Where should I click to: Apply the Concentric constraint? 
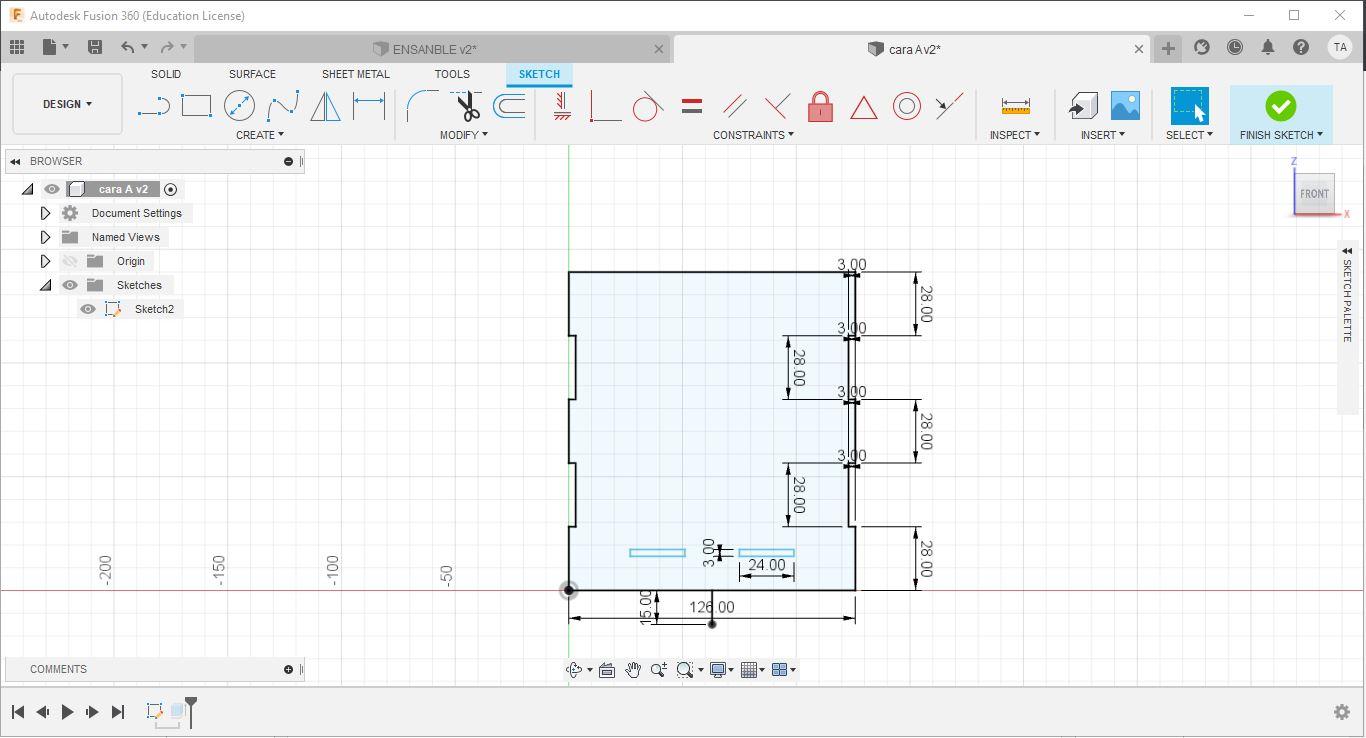click(x=906, y=106)
